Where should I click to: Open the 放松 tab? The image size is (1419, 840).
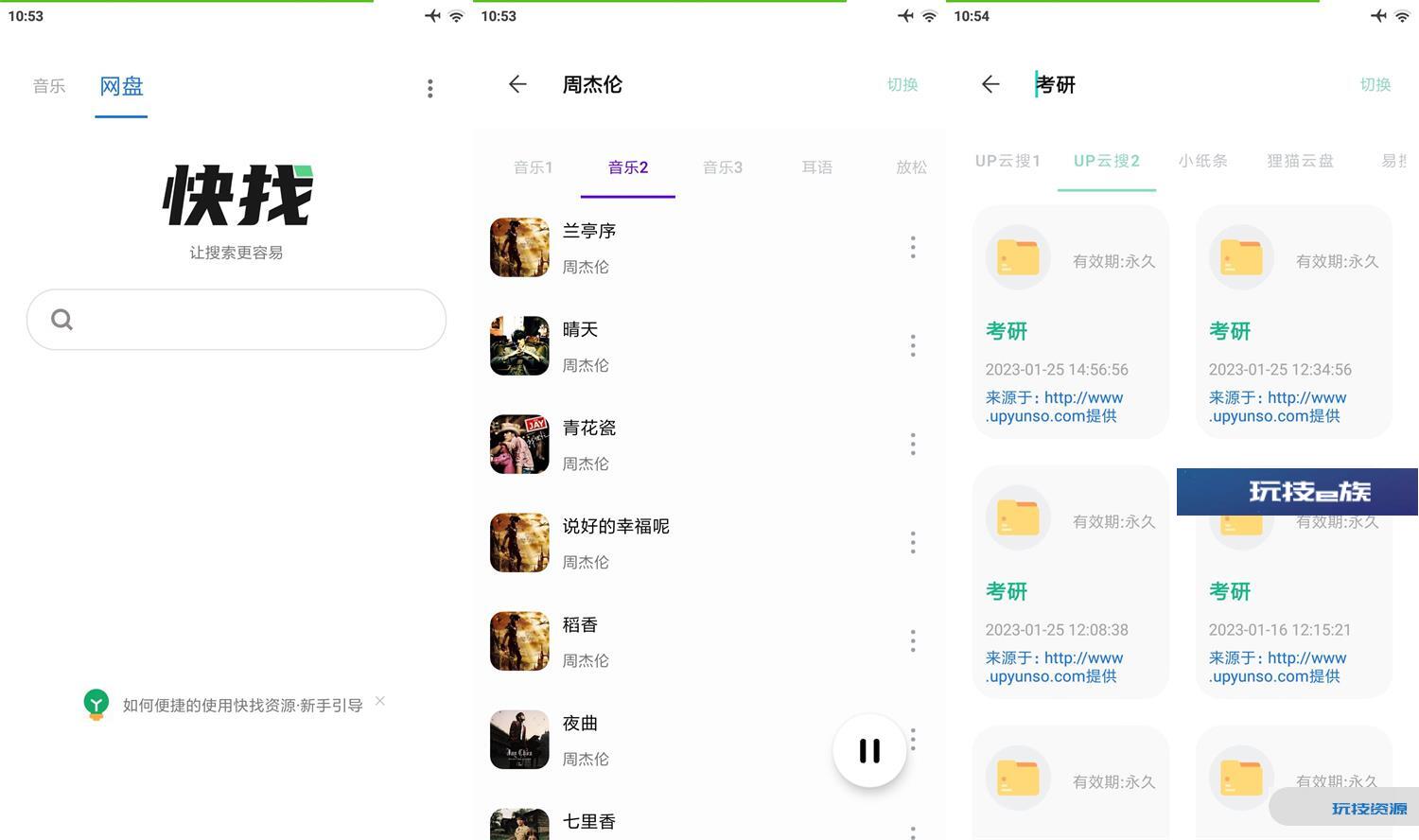tap(912, 167)
